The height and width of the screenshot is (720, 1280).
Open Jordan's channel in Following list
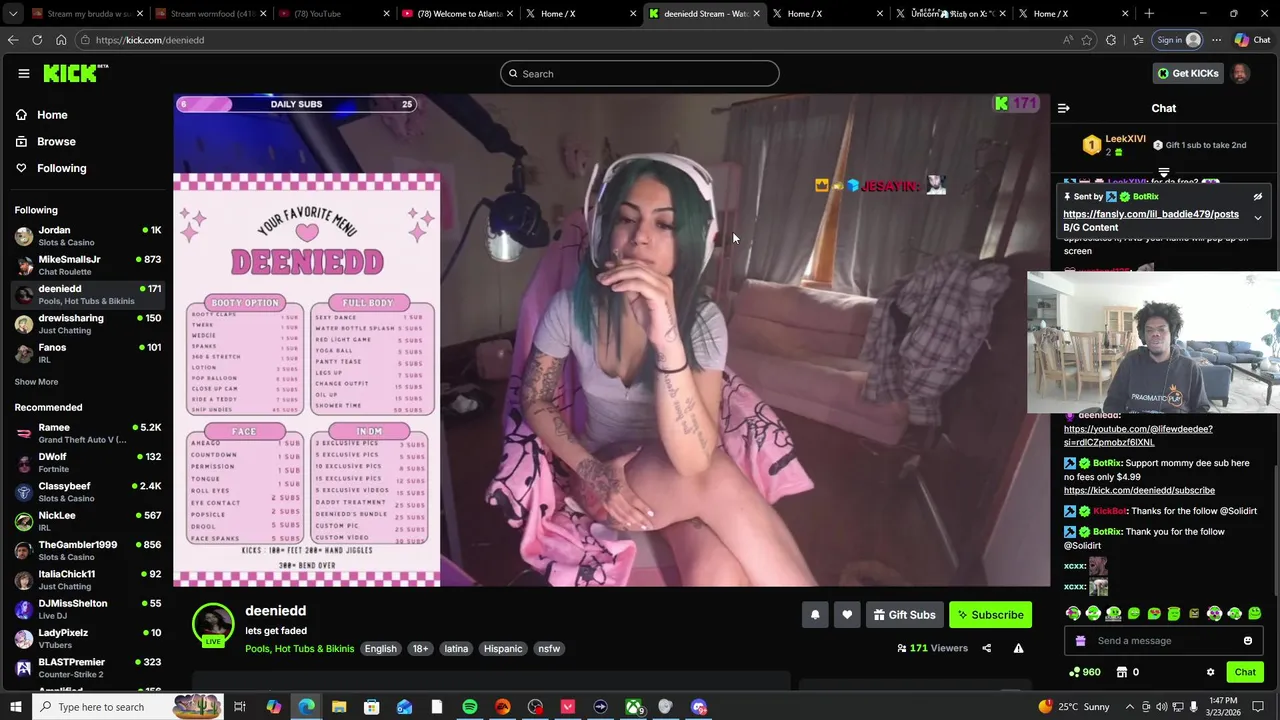coord(87,236)
